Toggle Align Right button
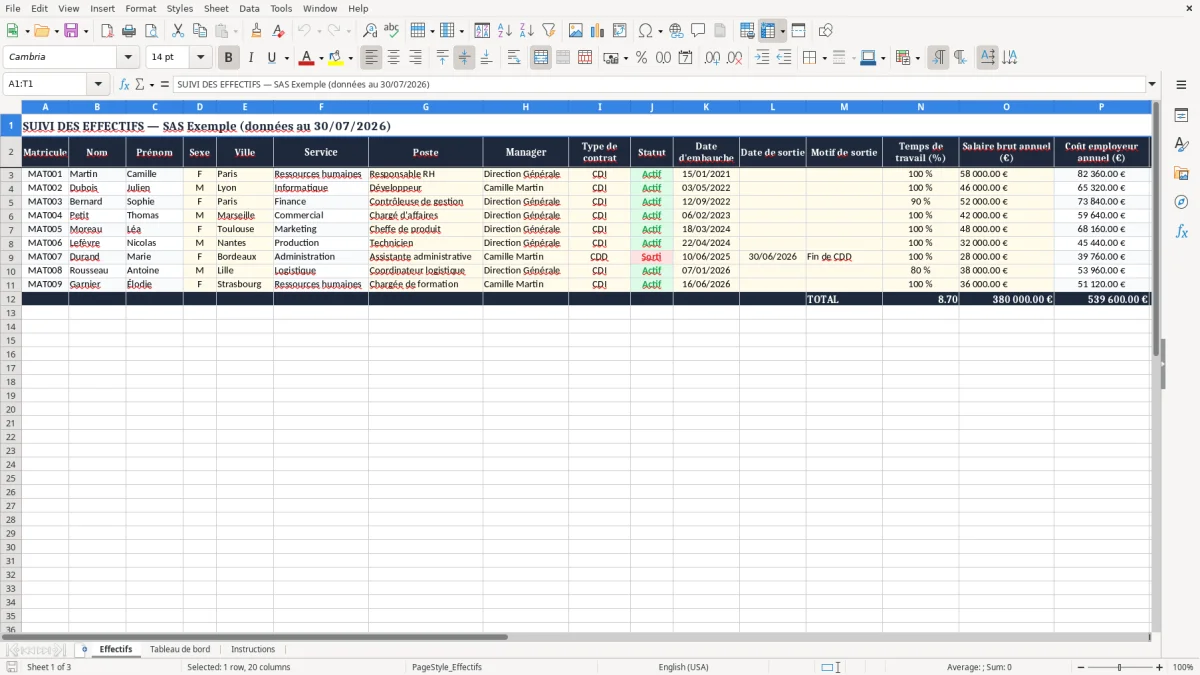 pos(415,58)
